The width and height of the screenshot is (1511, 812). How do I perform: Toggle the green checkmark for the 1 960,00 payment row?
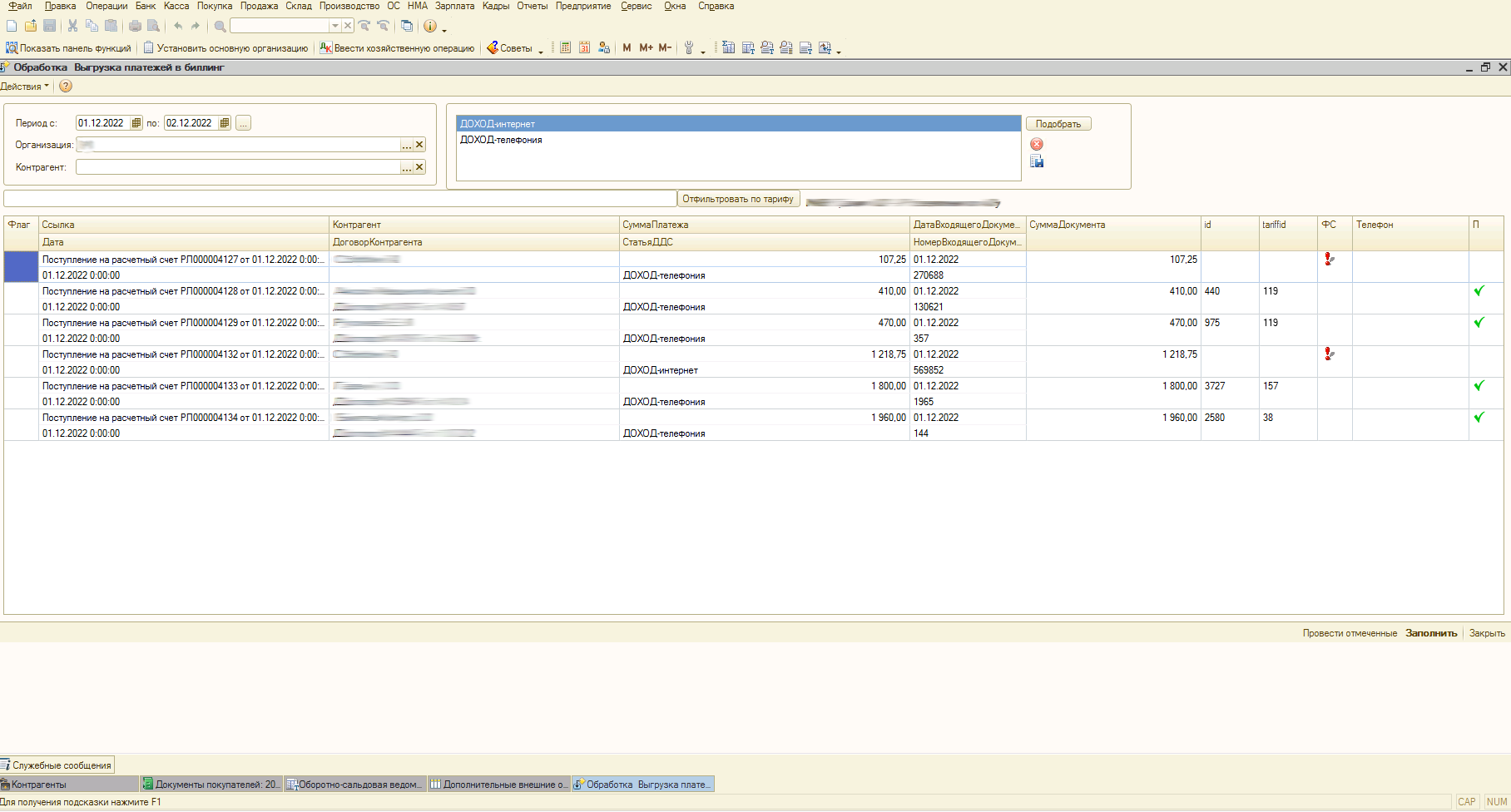point(1479,418)
